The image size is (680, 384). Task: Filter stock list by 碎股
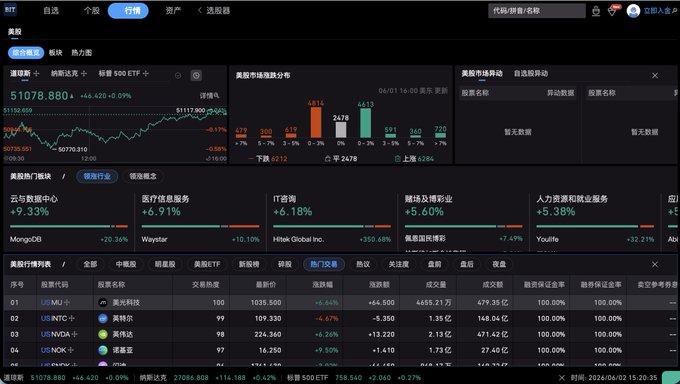[284, 264]
